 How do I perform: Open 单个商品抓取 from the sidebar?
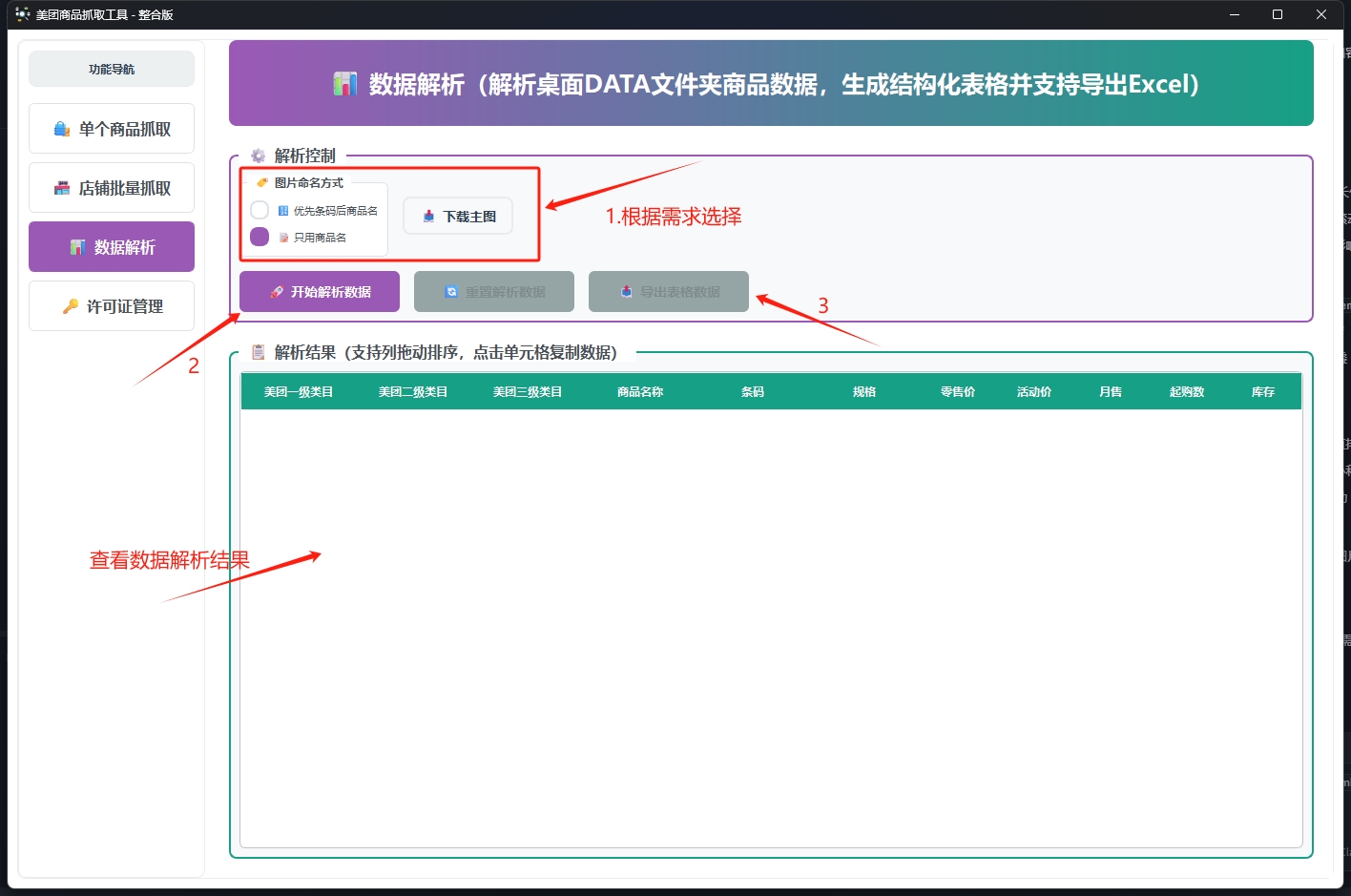[x=112, y=129]
